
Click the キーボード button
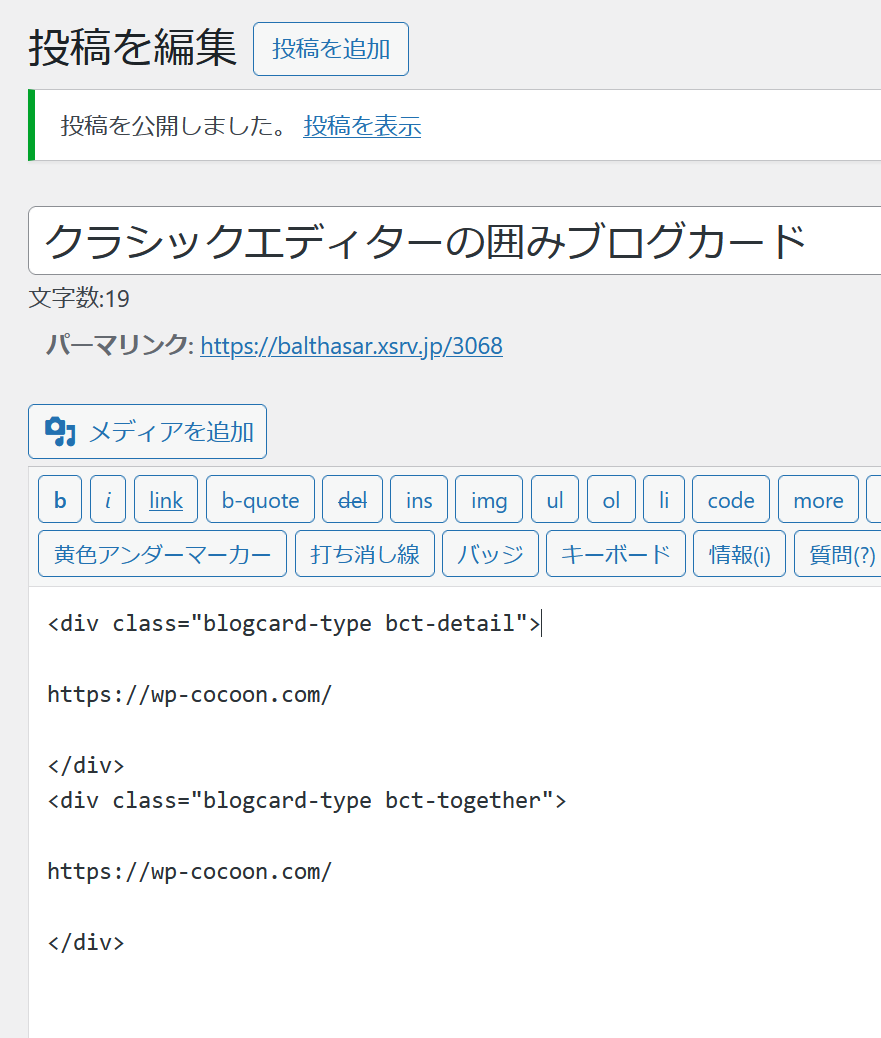coord(616,553)
